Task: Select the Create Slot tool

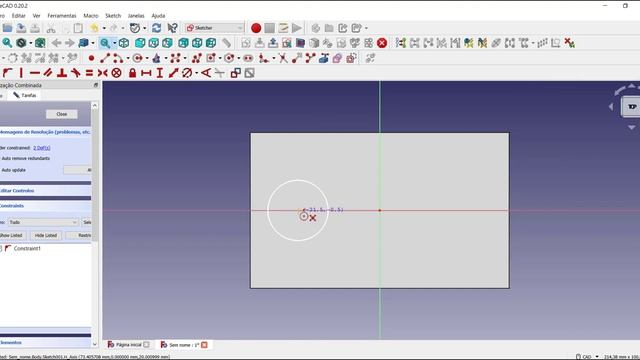Action: click(x=248, y=58)
